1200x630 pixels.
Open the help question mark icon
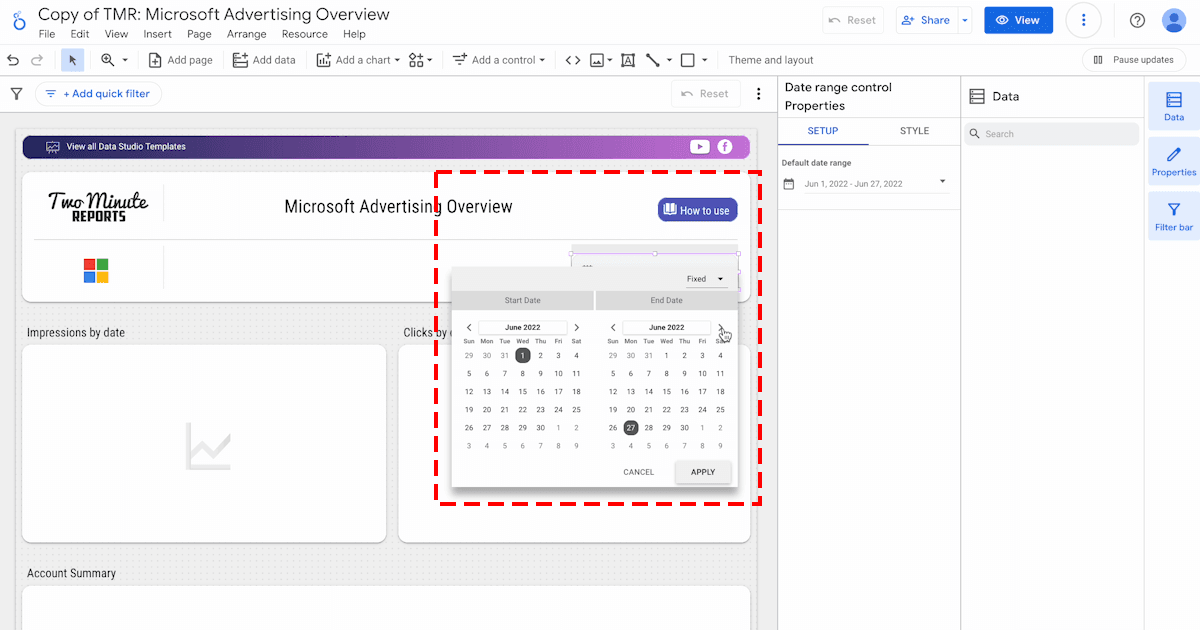click(x=1137, y=20)
